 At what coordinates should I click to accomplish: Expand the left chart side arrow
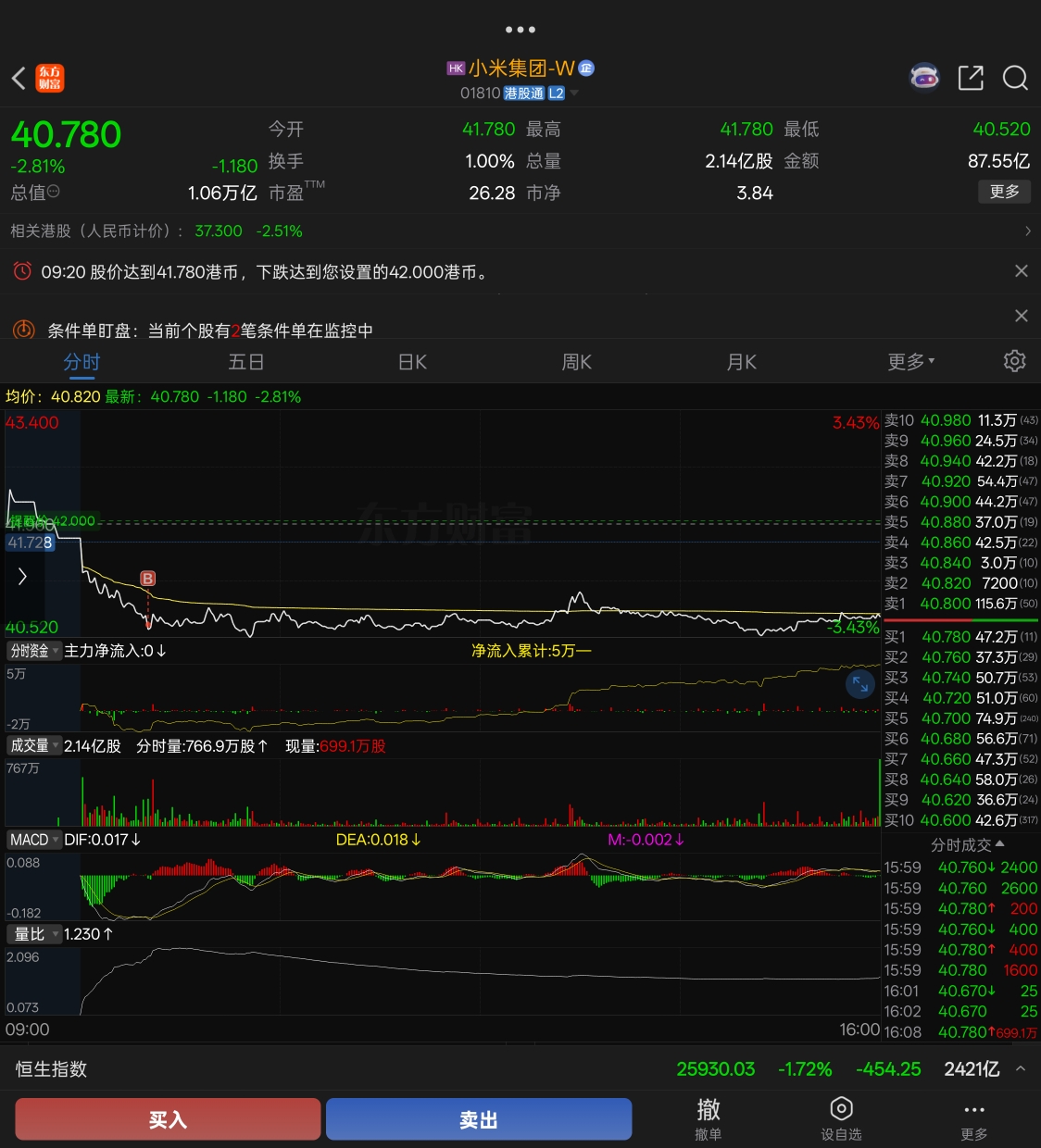(22, 576)
